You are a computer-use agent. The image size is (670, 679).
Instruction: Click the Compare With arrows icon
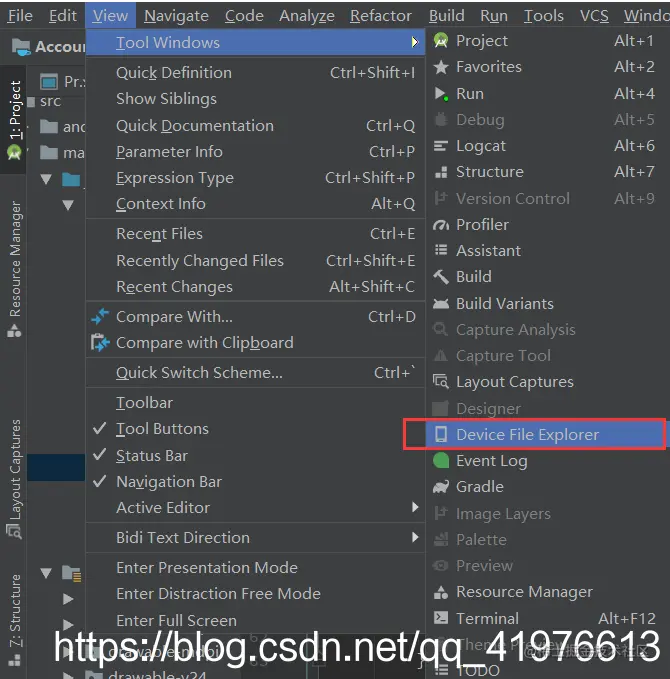pos(100,317)
